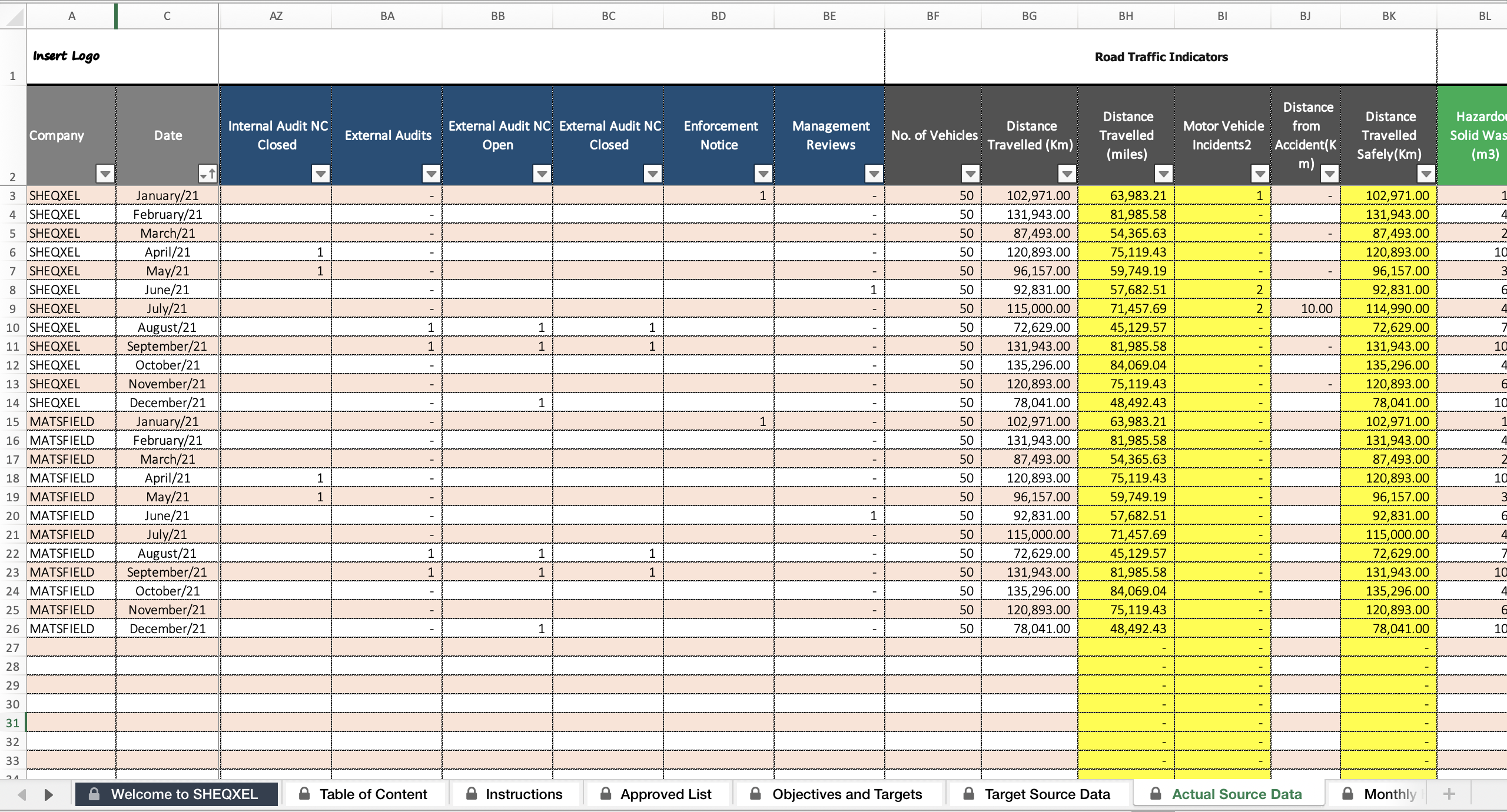Select column AZ header
Viewport: 1507px width, 812px height.
pos(275,16)
